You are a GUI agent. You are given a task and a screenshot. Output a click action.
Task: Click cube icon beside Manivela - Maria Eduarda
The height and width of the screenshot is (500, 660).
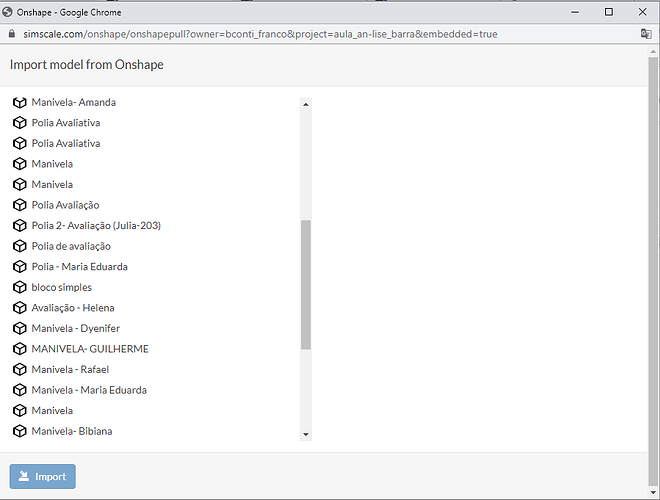tap(19, 390)
